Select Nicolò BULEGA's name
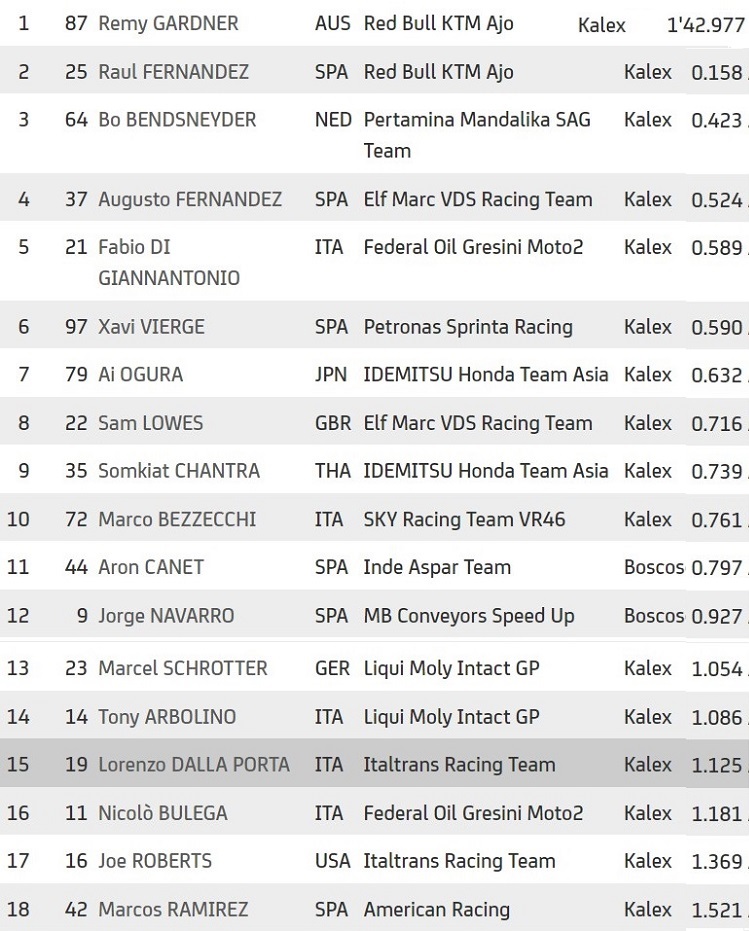 click(163, 813)
